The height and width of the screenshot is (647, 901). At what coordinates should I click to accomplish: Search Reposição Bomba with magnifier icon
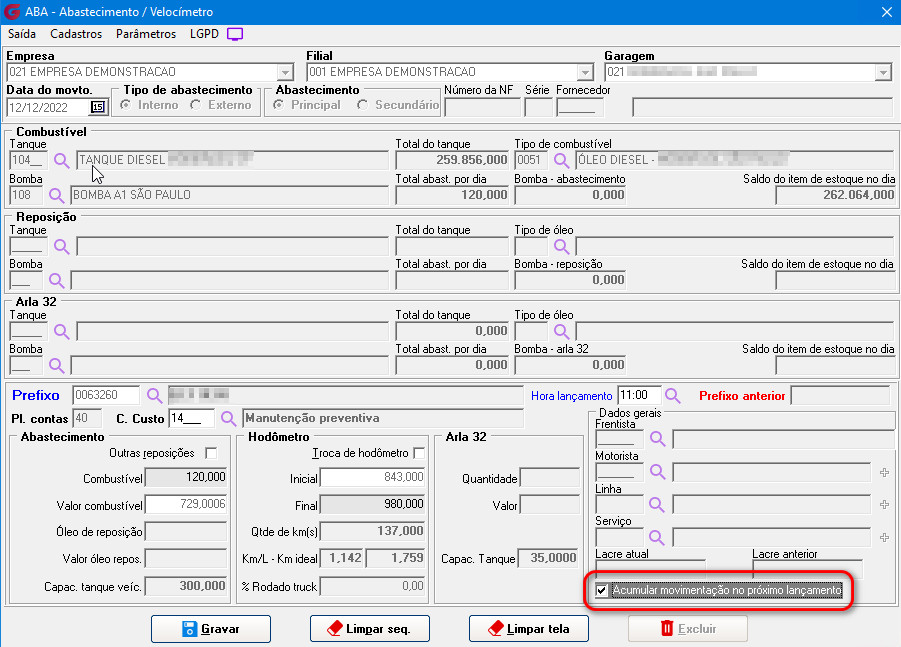coord(56,280)
